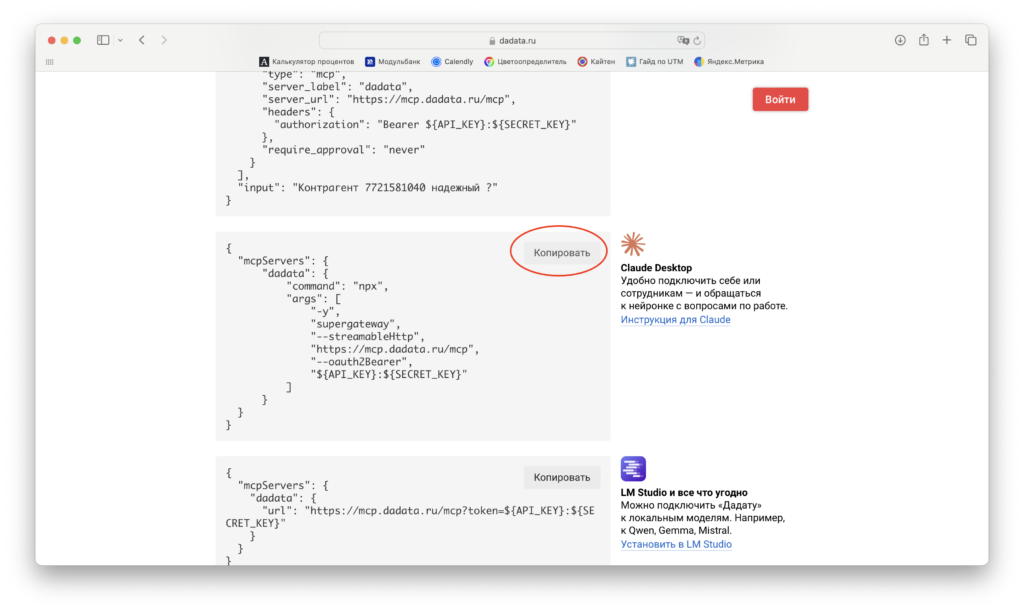This screenshot has height=612, width=1024.
Task: Open Яндекс.Метрика bookmark
Action: pyautogui.click(x=729, y=61)
